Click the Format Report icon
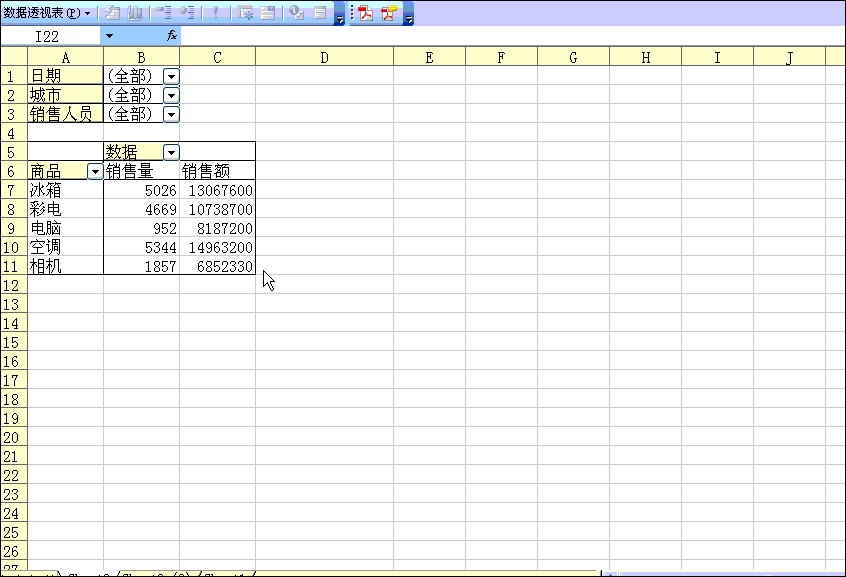The image size is (846, 577). 111,13
